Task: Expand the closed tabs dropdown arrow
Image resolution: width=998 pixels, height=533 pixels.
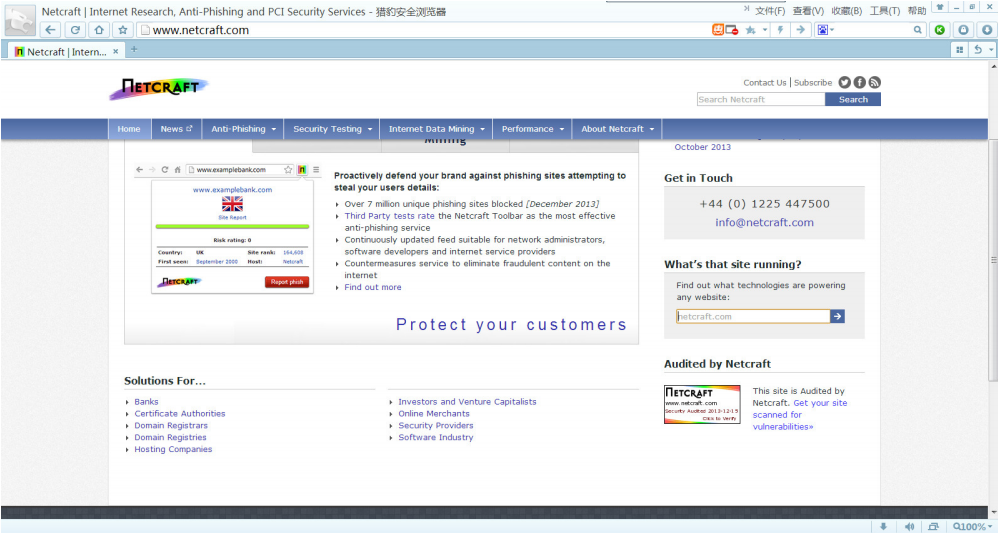Action: point(992,50)
